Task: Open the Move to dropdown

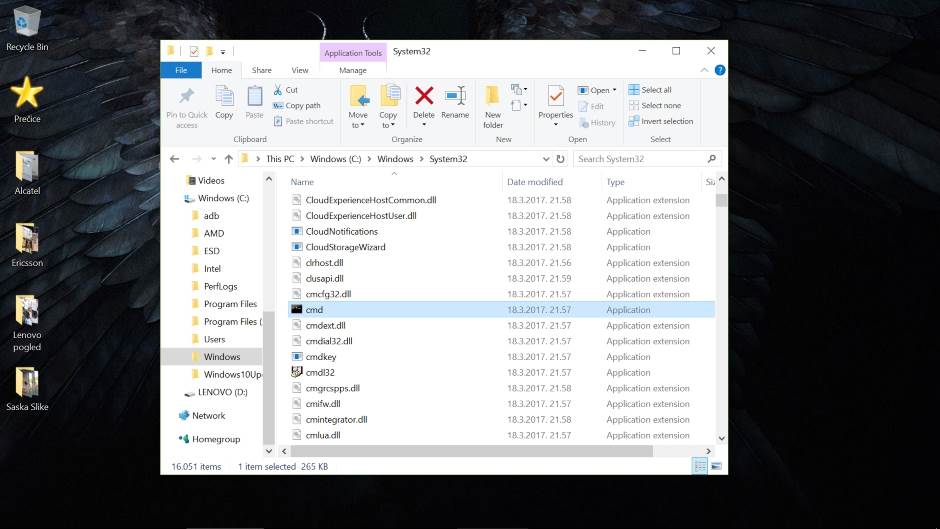Action: tap(358, 120)
